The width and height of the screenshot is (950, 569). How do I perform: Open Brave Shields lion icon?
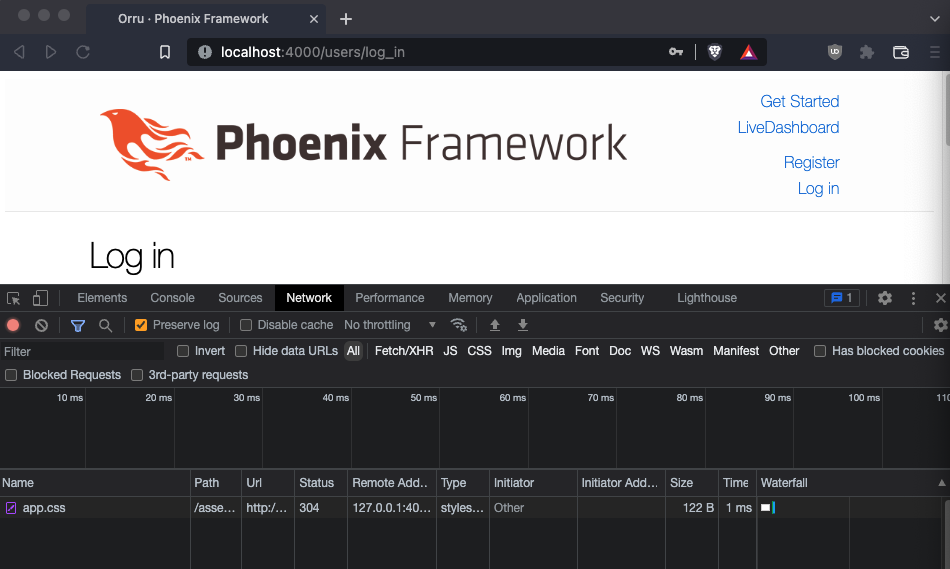[x=715, y=52]
